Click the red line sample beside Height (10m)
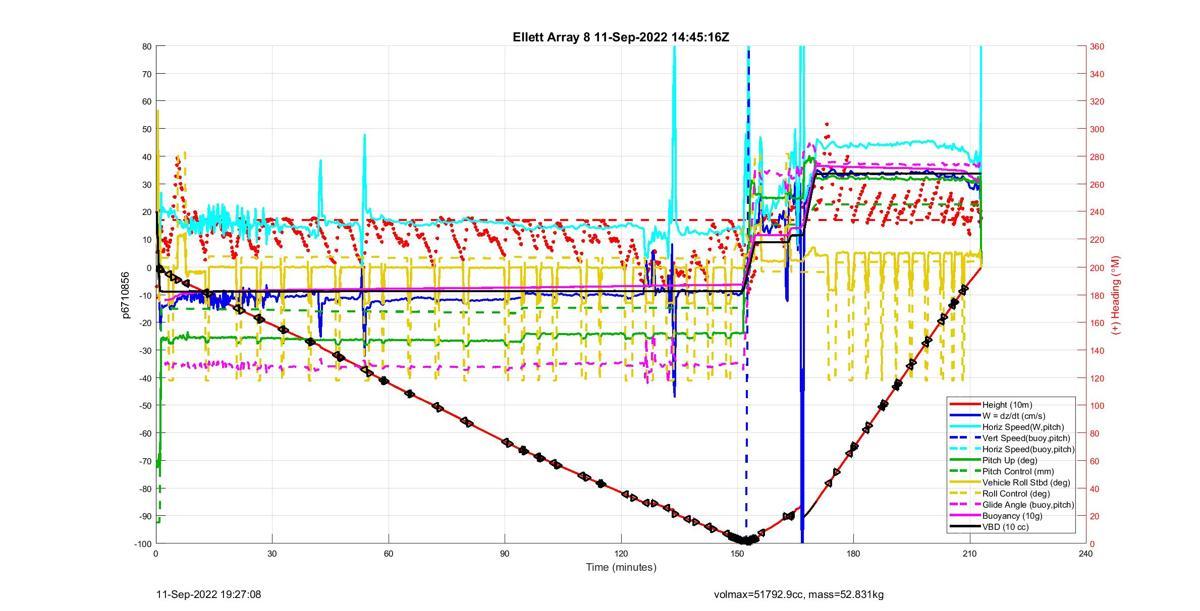 (965, 404)
